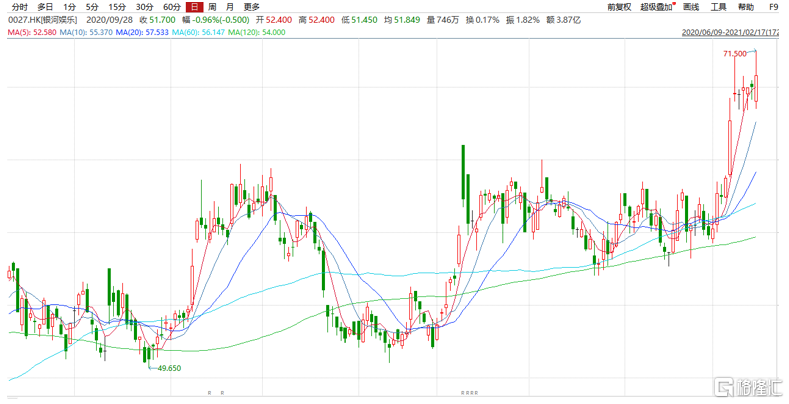Select the 月 monthly period tab
This screenshot has width=789, height=404.
tap(229, 7)
